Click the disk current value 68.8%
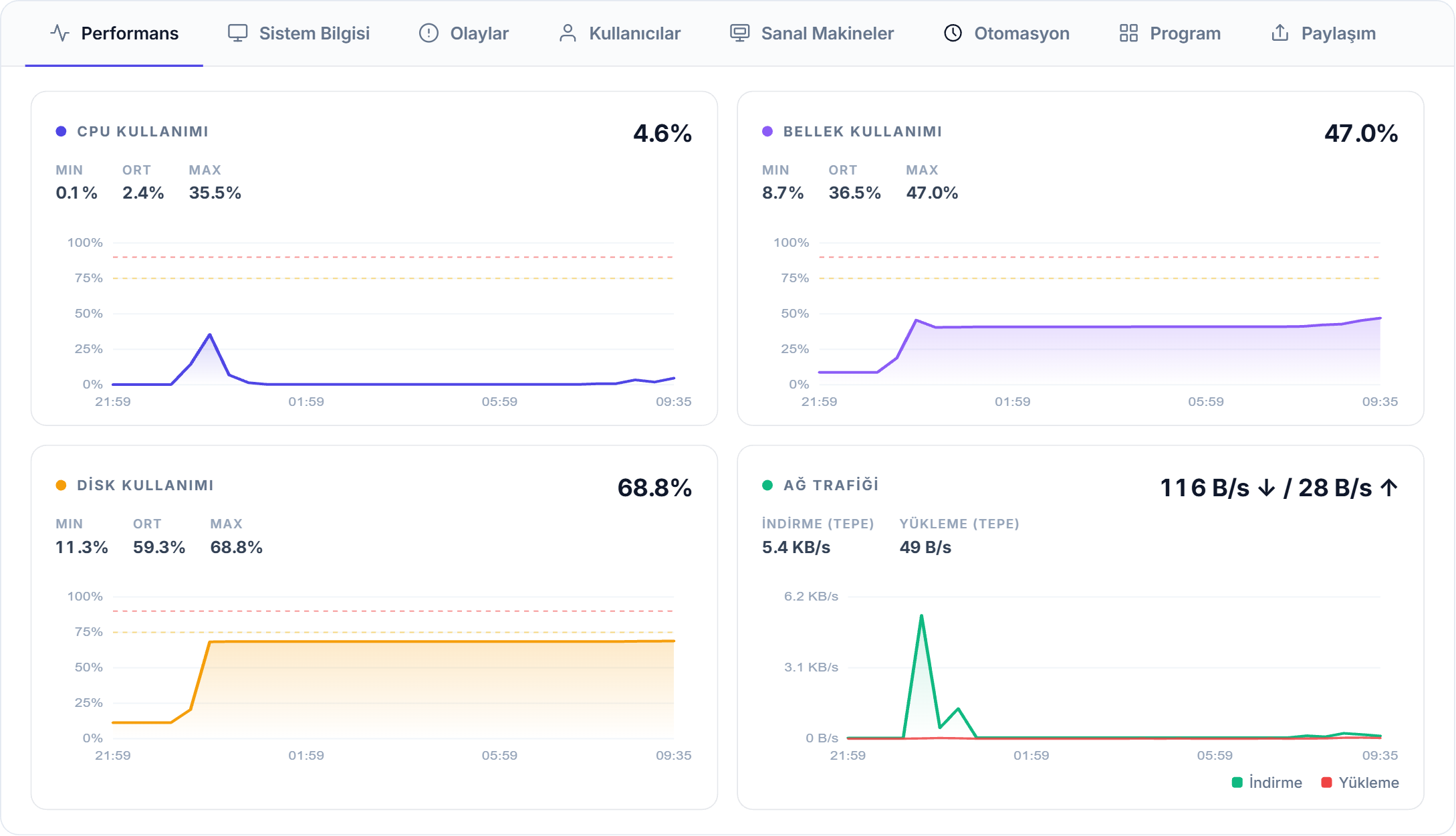Image resolution: width=1456 pixels, height=836 pixels. pyautogui.click(x=654, y=488)
